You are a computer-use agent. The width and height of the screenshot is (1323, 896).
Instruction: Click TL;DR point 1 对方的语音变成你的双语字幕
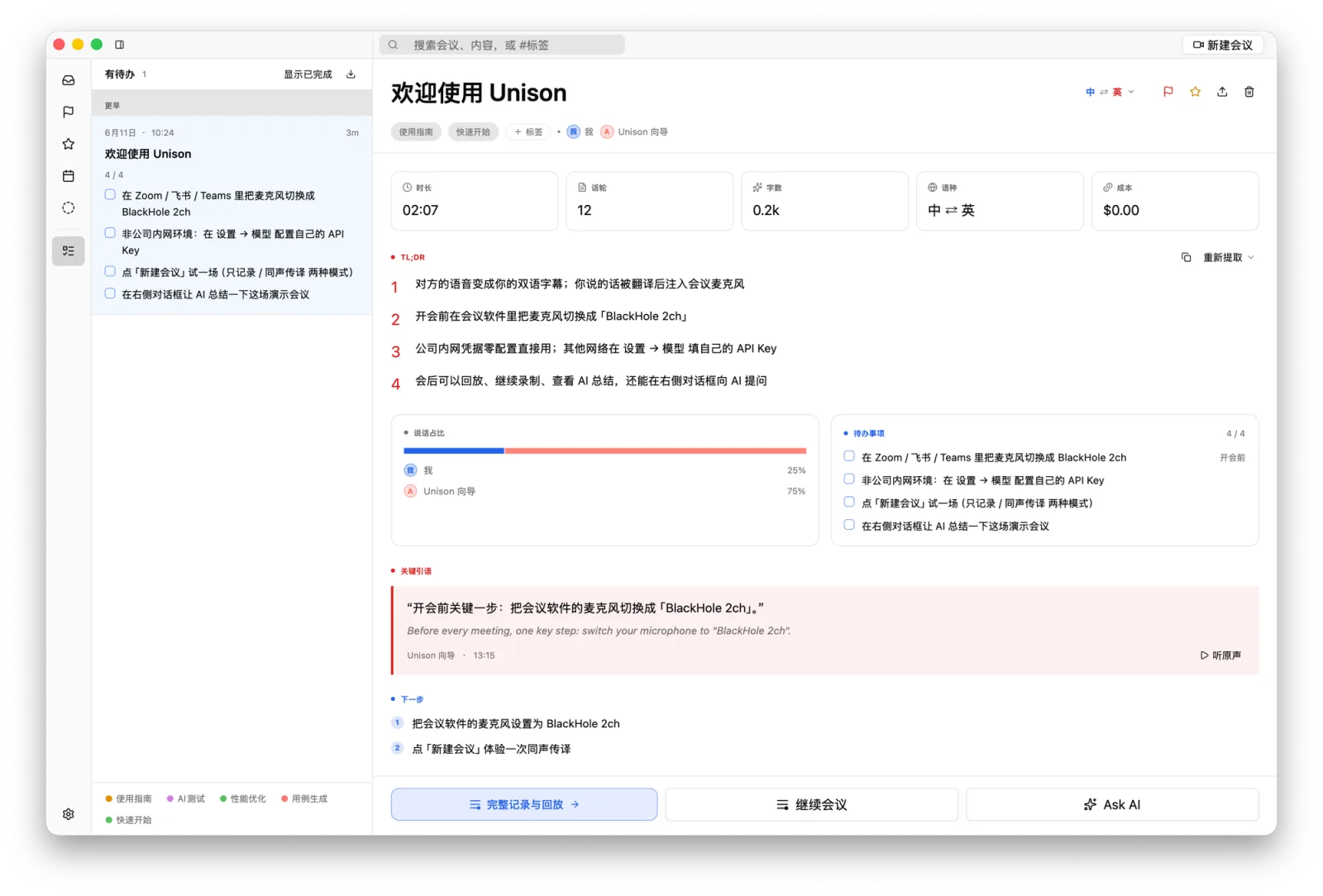(x=580, y=284)
